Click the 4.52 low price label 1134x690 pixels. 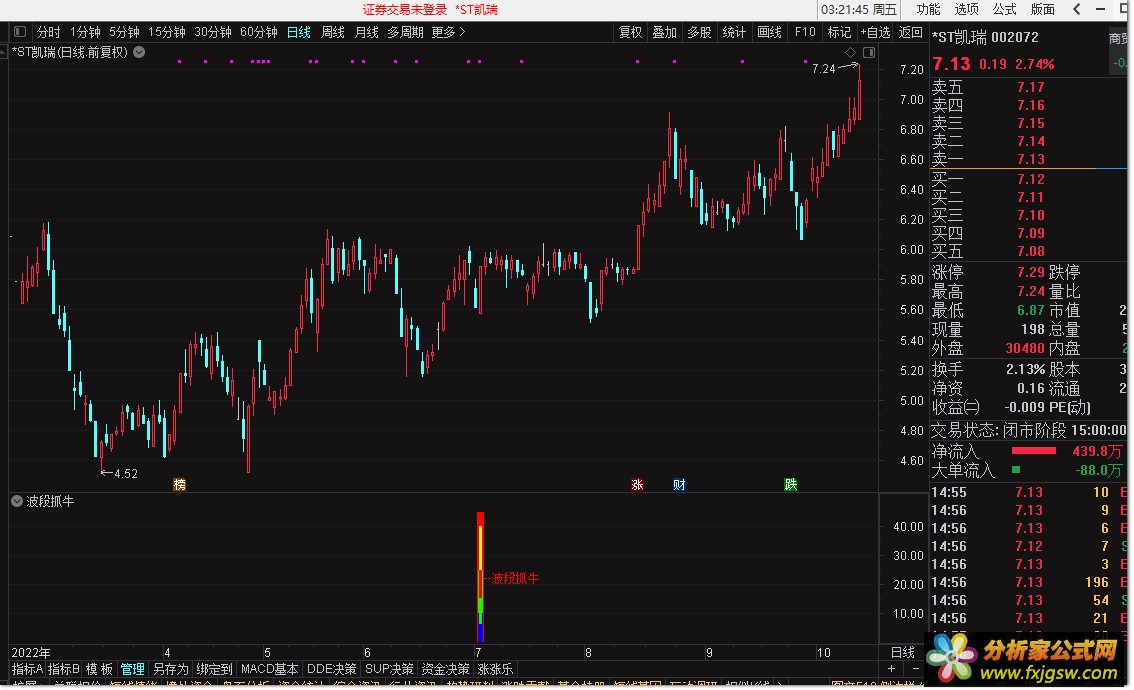click(126, 474)
